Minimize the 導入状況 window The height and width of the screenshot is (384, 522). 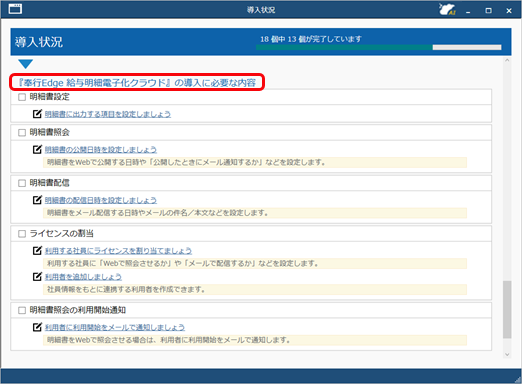tap(468, 11)
